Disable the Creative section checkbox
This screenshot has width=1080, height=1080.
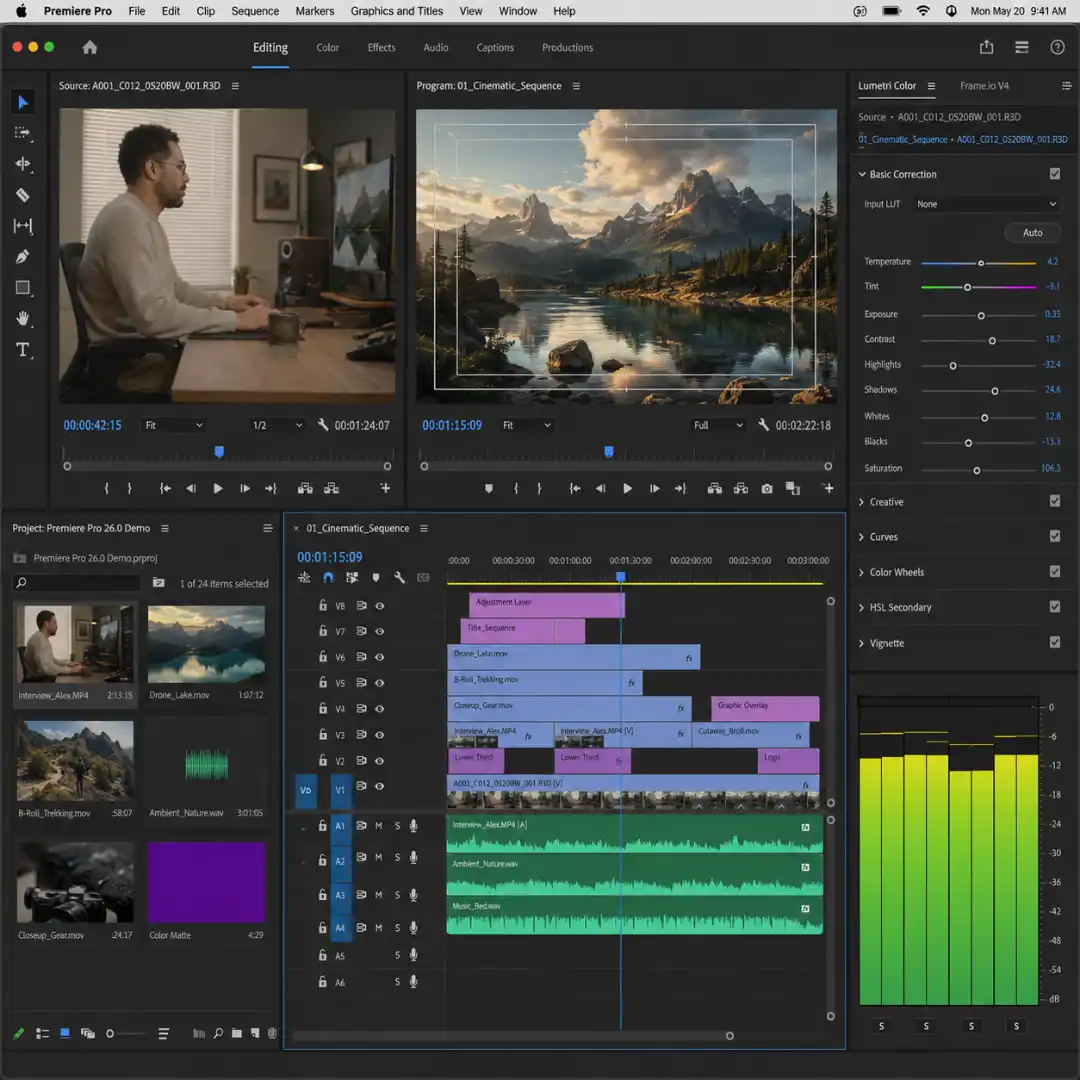pyautogui.click(x=1055, y=501)
